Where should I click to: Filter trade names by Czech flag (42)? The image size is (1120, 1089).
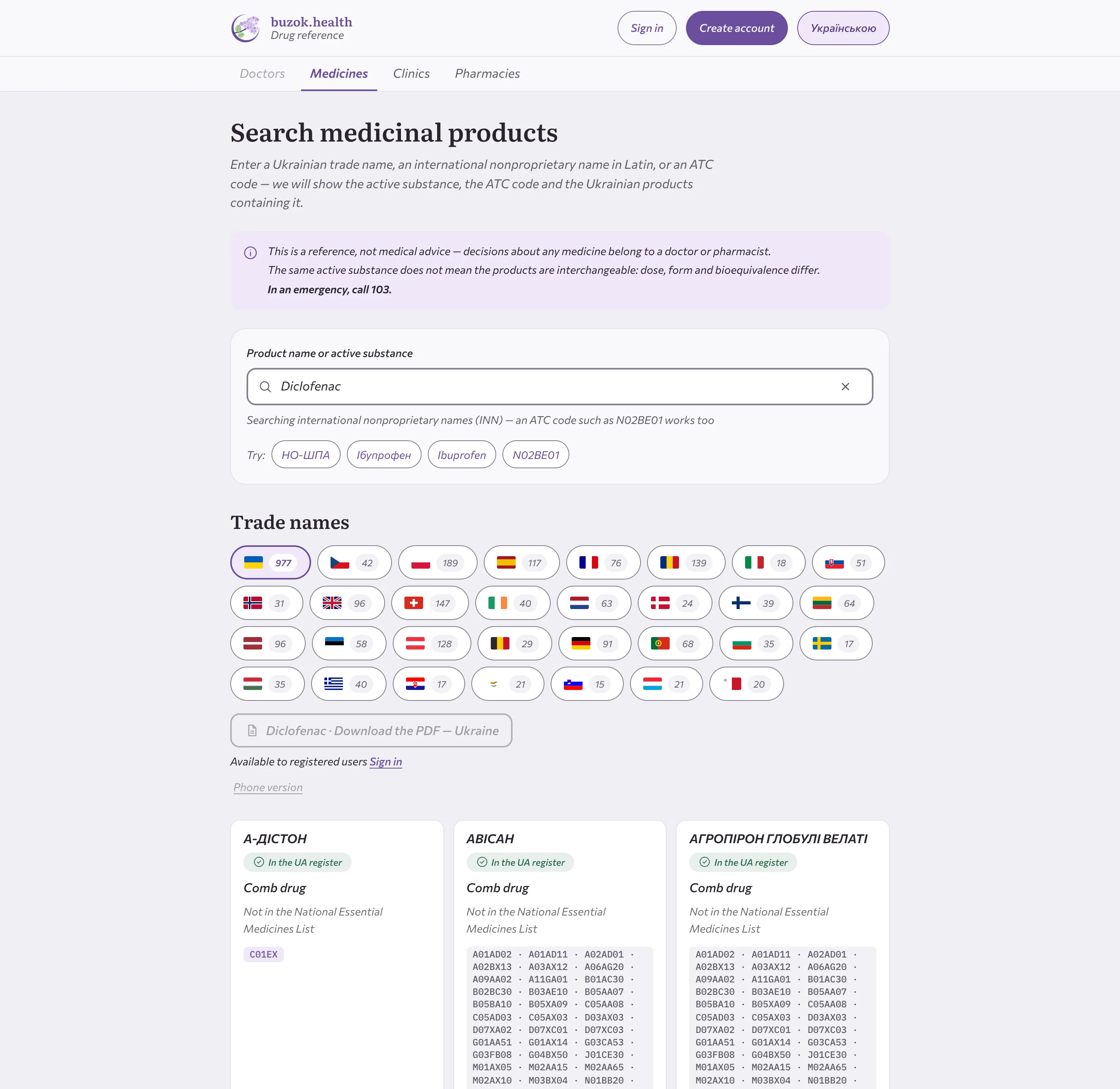tap(354, 563)
